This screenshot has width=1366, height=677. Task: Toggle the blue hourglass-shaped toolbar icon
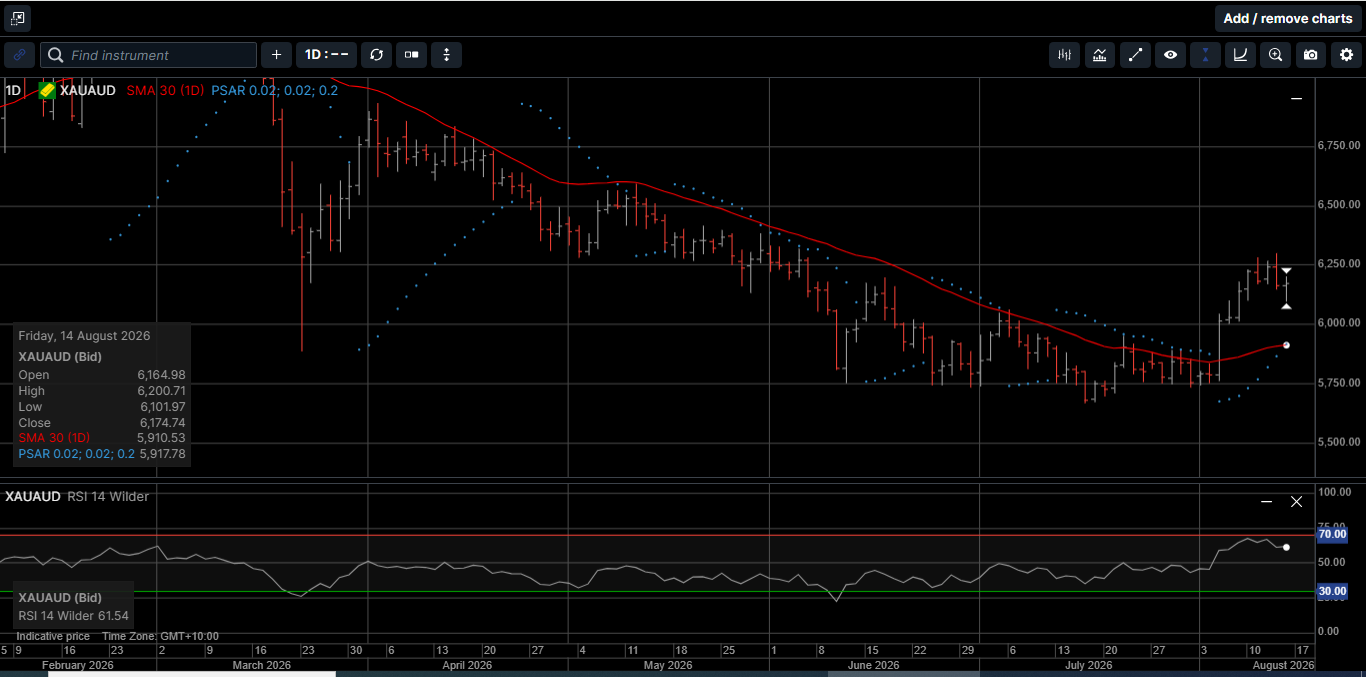(x=1205, y=55)
